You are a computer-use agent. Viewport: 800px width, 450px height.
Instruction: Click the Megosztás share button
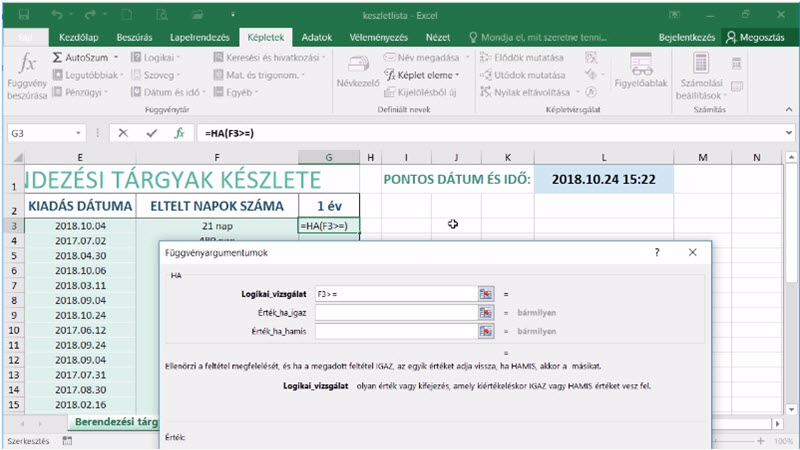point(755,37)
